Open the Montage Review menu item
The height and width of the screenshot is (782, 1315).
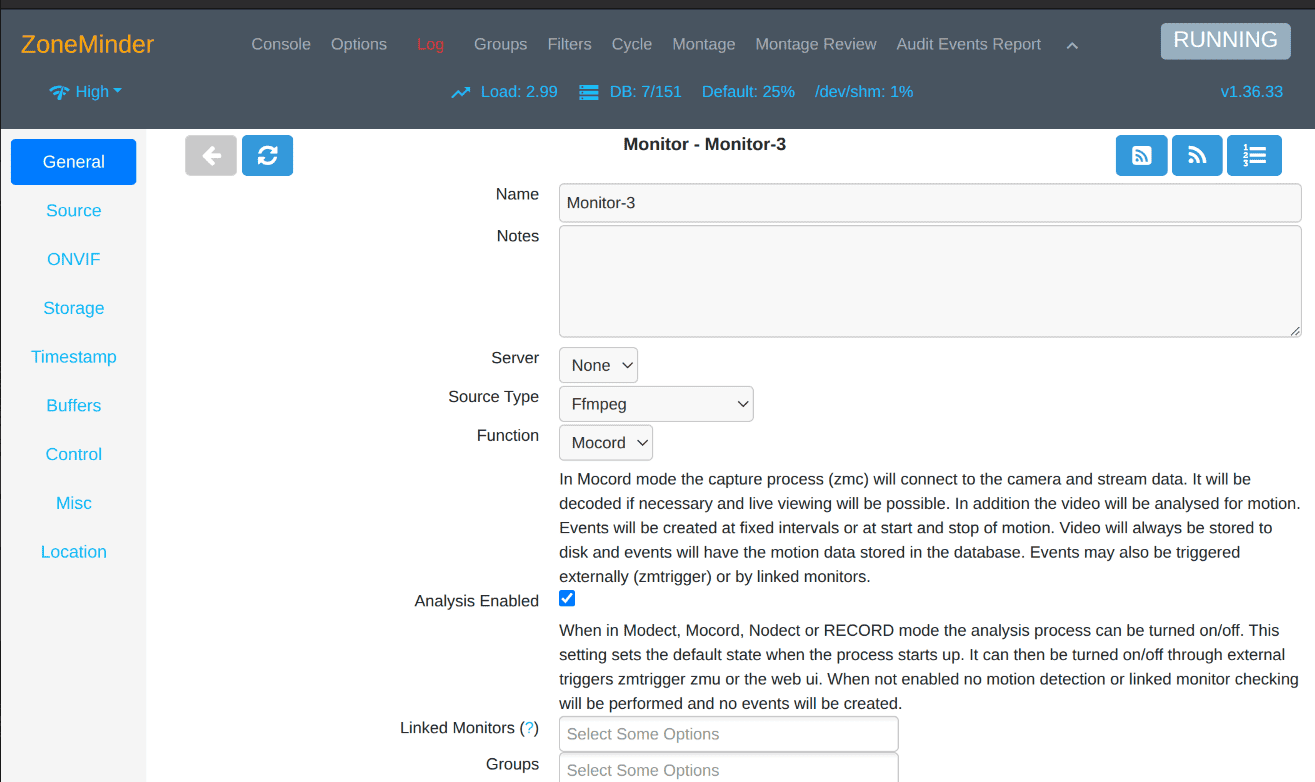click(815, 44)
